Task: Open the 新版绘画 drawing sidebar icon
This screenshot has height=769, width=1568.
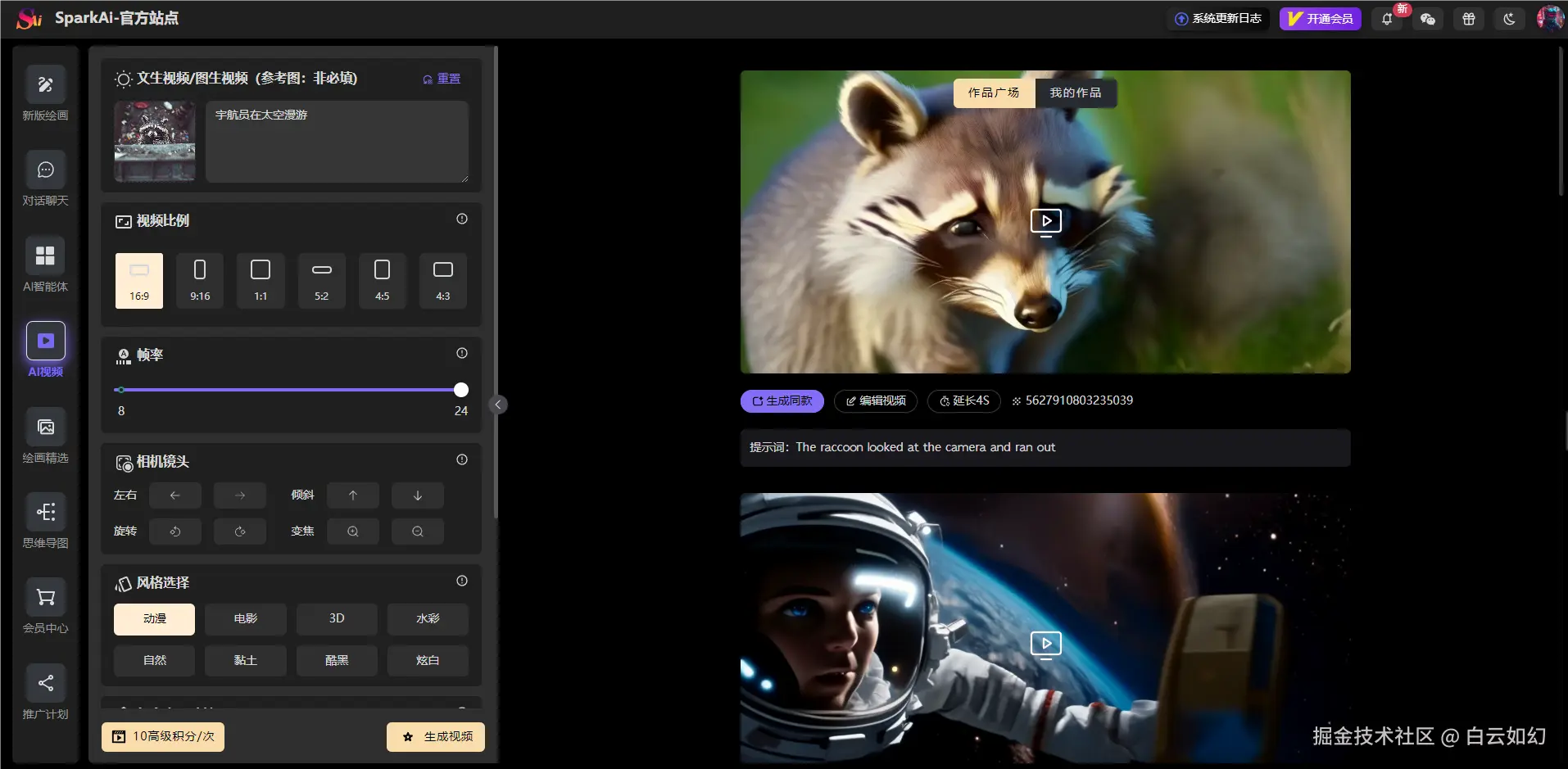Action: (x=45, y=85)
